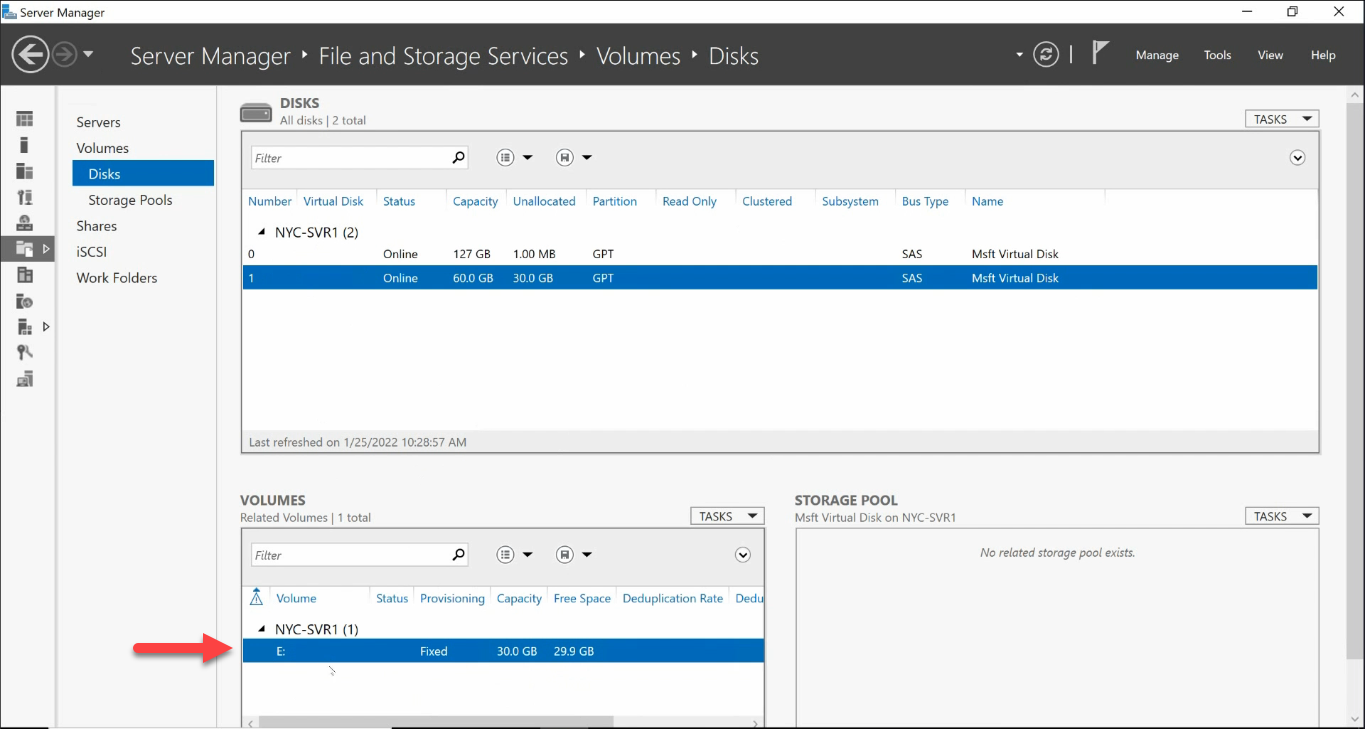
Task: Expand the arrow beside File and Storage Services icon
Action: click(46, 248)
